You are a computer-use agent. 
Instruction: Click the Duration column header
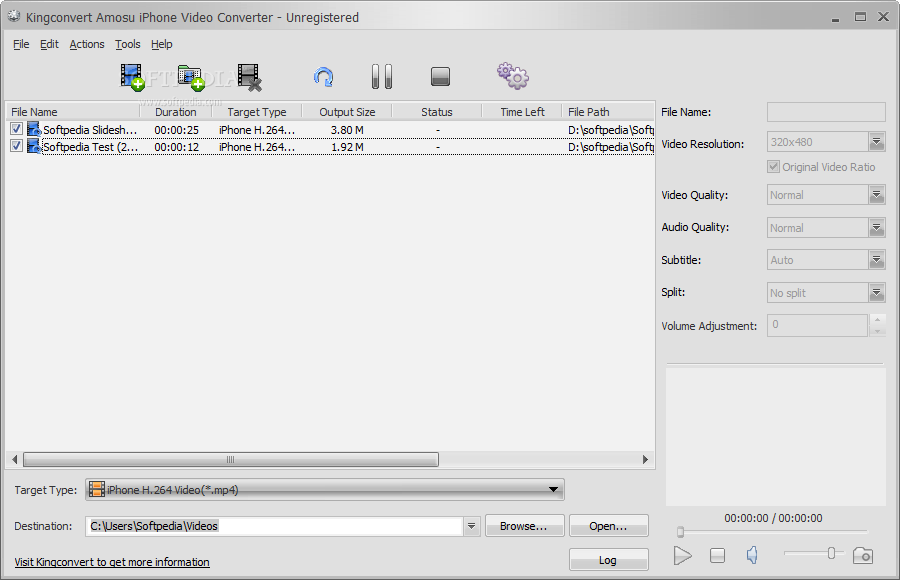(176, 112)
